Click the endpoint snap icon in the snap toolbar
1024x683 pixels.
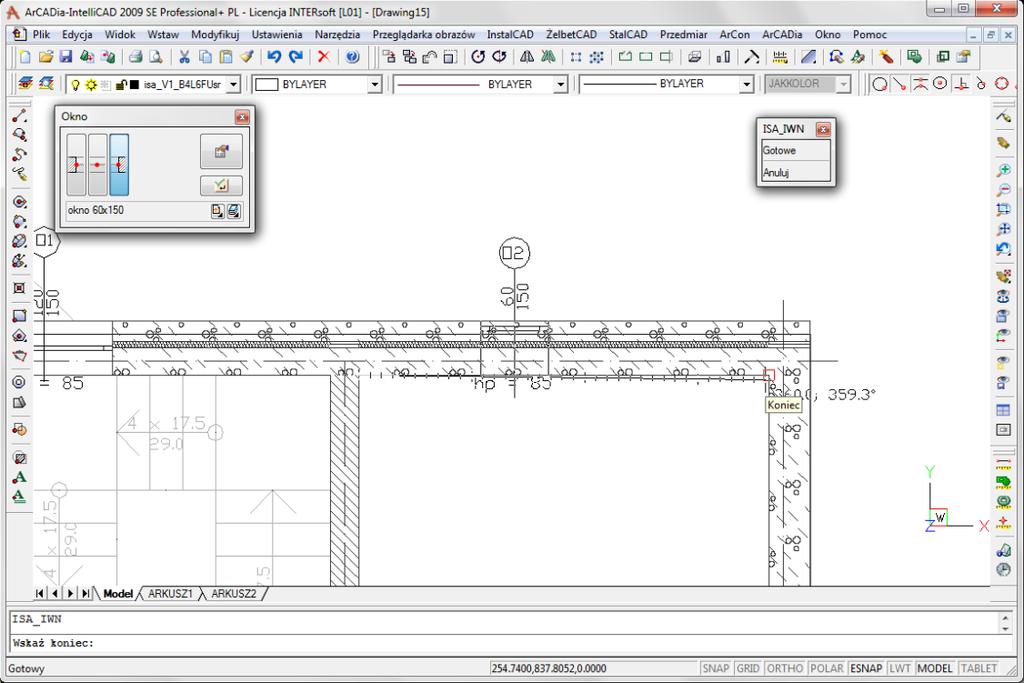click(x=899, y=84)
